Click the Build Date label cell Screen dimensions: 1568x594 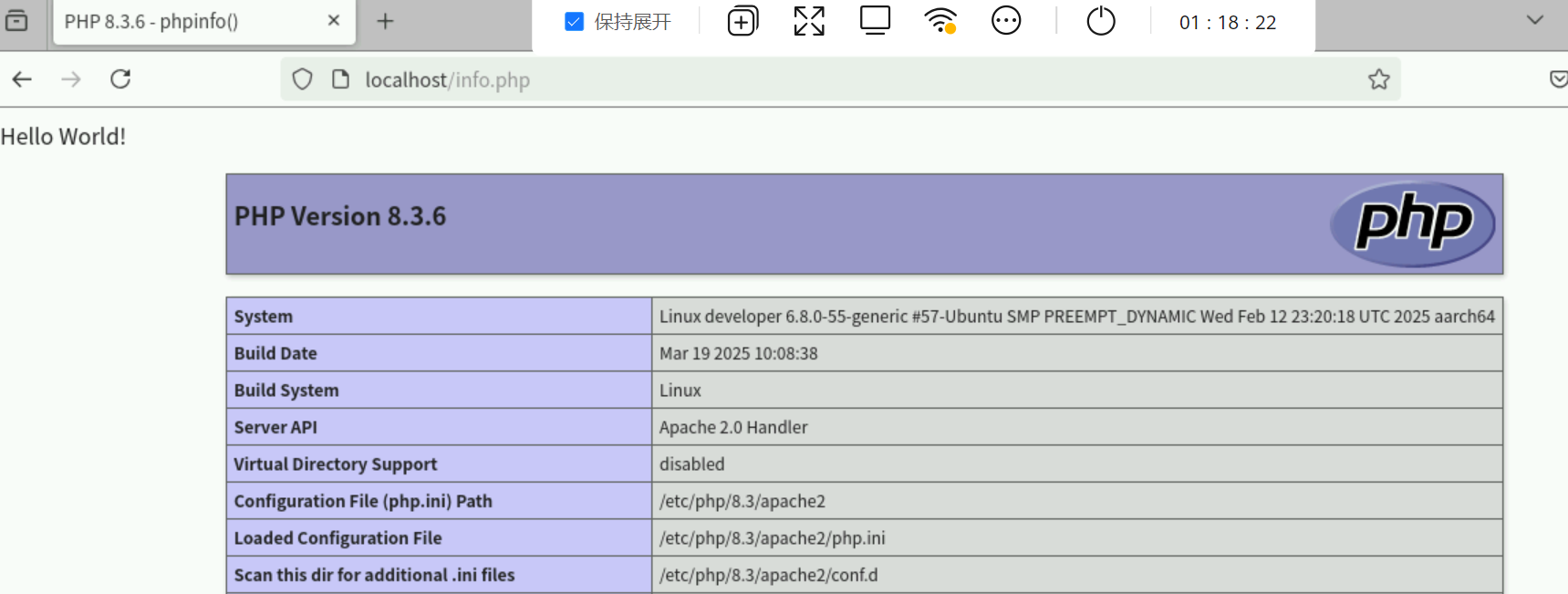pos(439,353)
